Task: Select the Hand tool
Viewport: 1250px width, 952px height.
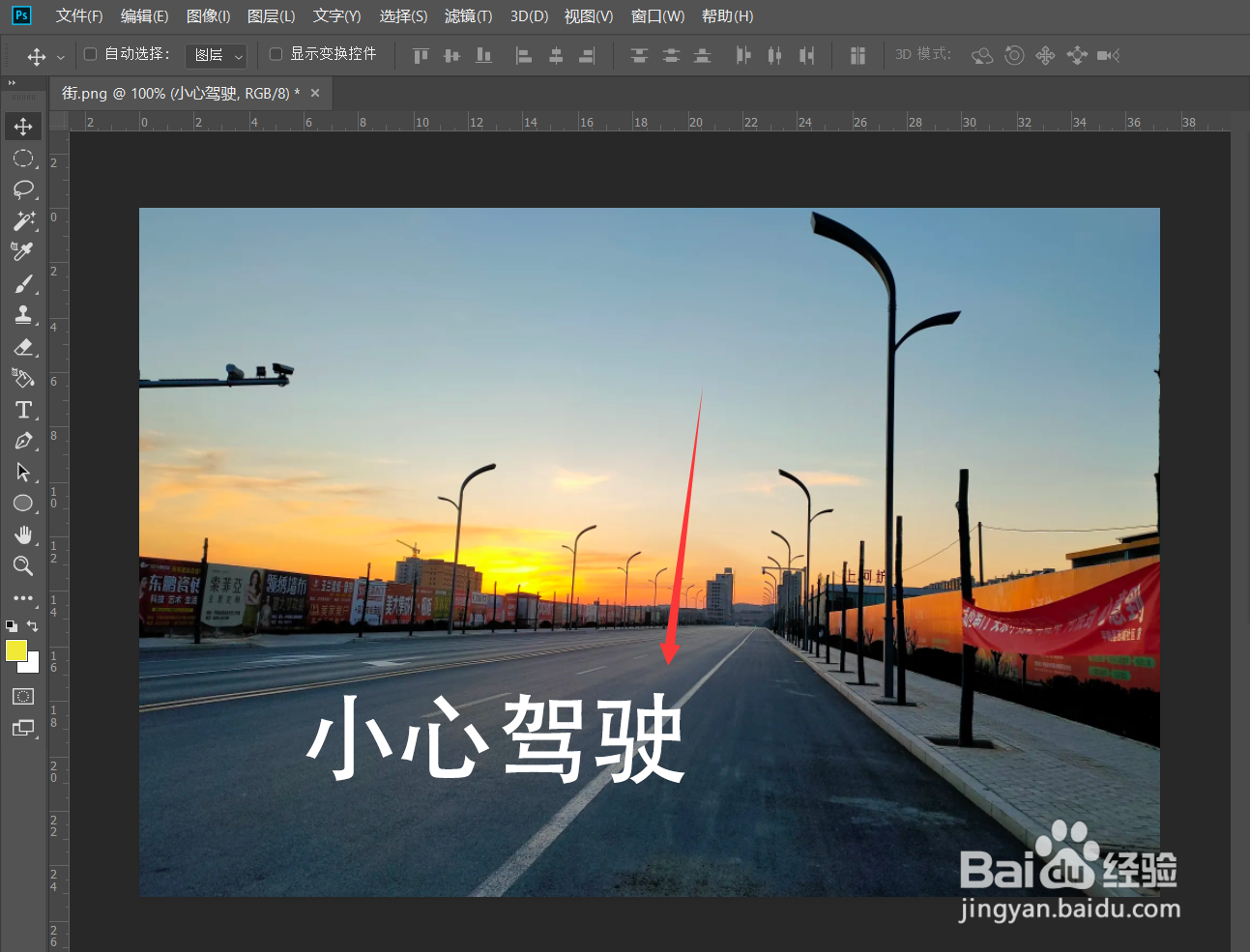Action: (23, 534)
